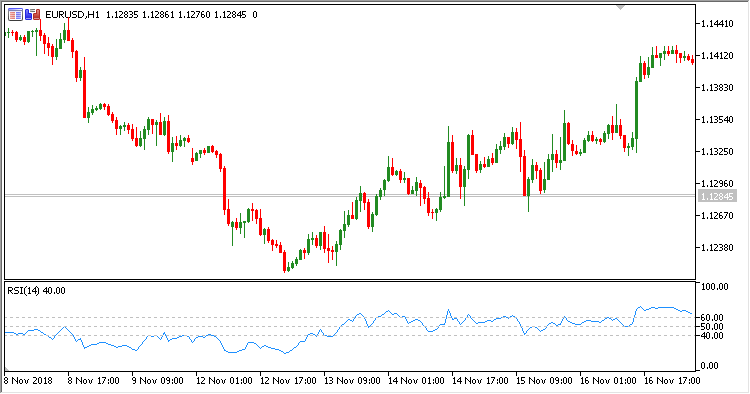Click the 16 Nov 01:00 time label
750x394 pixels.
click(x=608, y=381)
